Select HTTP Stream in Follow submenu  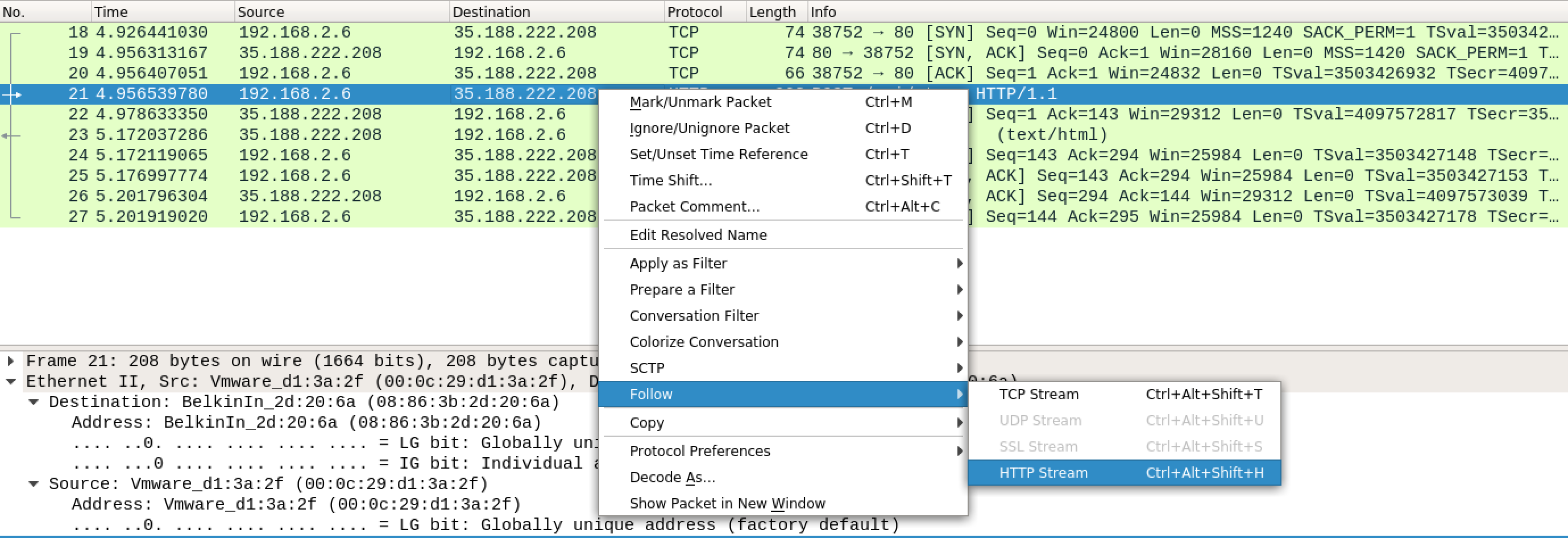pos(1042,473)
